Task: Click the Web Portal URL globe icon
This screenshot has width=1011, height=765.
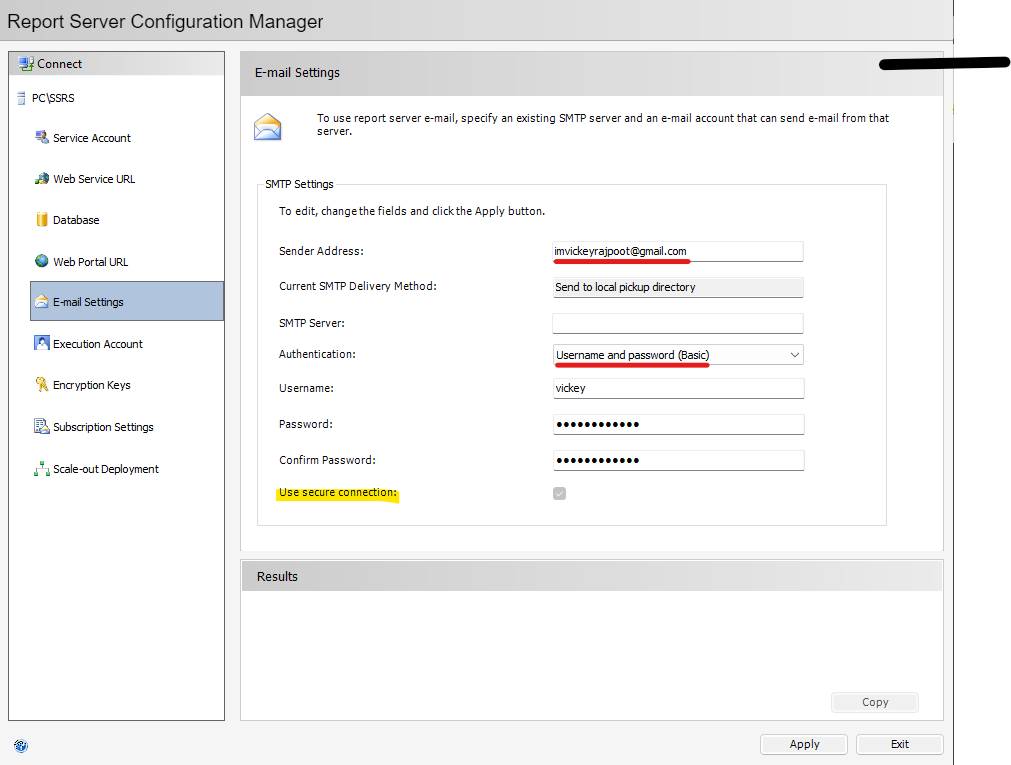Action: pos(42,261)
